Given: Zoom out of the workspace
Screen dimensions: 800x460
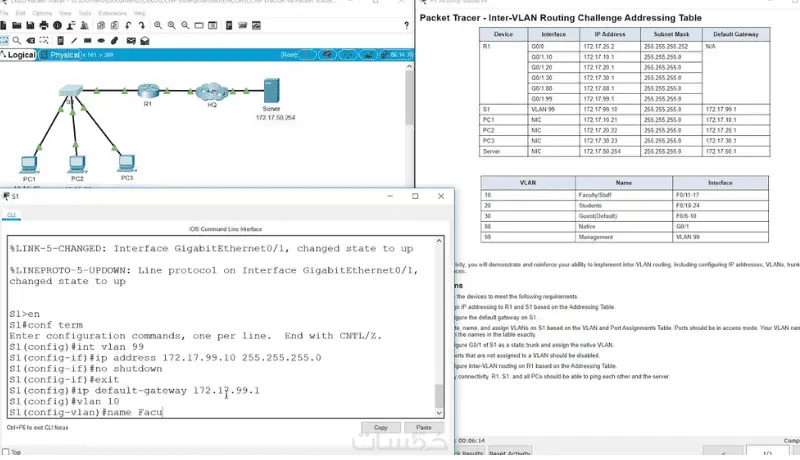Looking at the screenshot, I should 185,25.
